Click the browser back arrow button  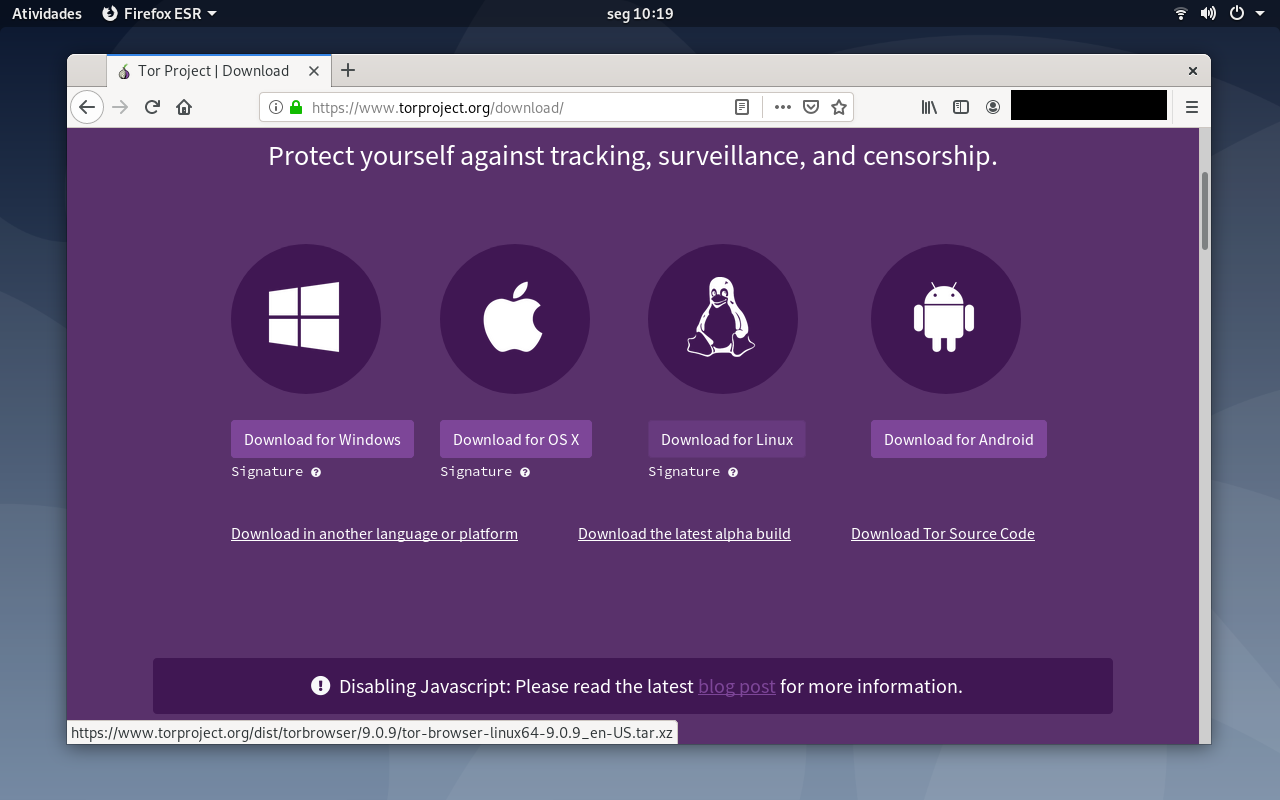tap(87, 107)
